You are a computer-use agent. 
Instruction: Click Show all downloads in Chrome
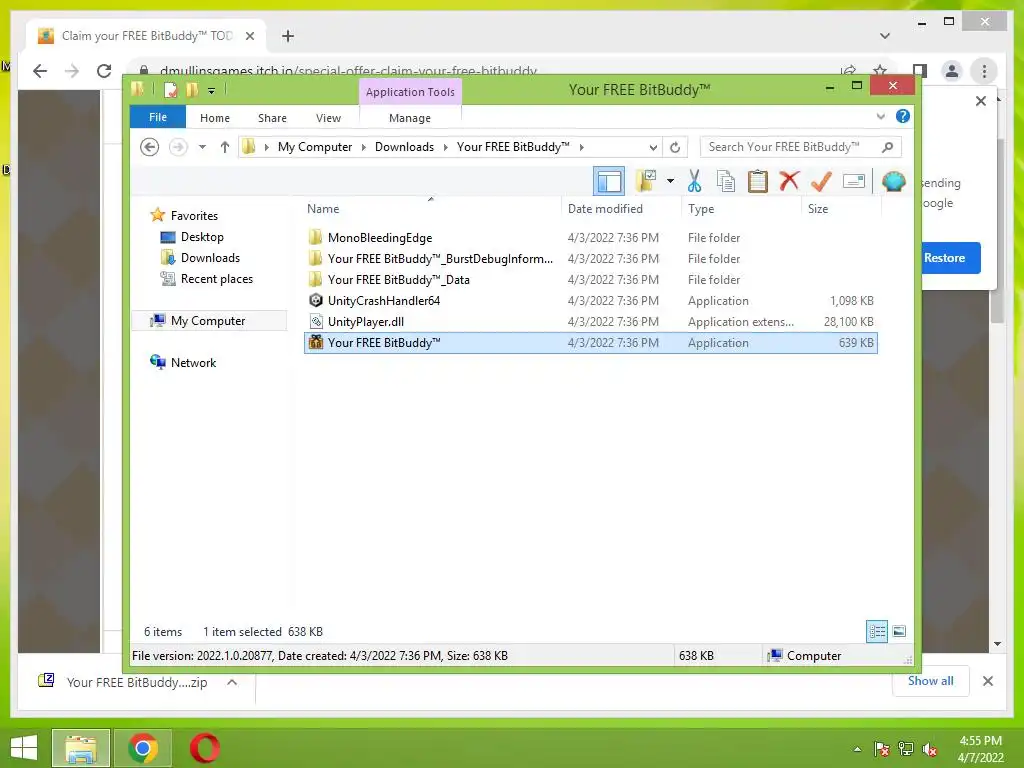931,681
